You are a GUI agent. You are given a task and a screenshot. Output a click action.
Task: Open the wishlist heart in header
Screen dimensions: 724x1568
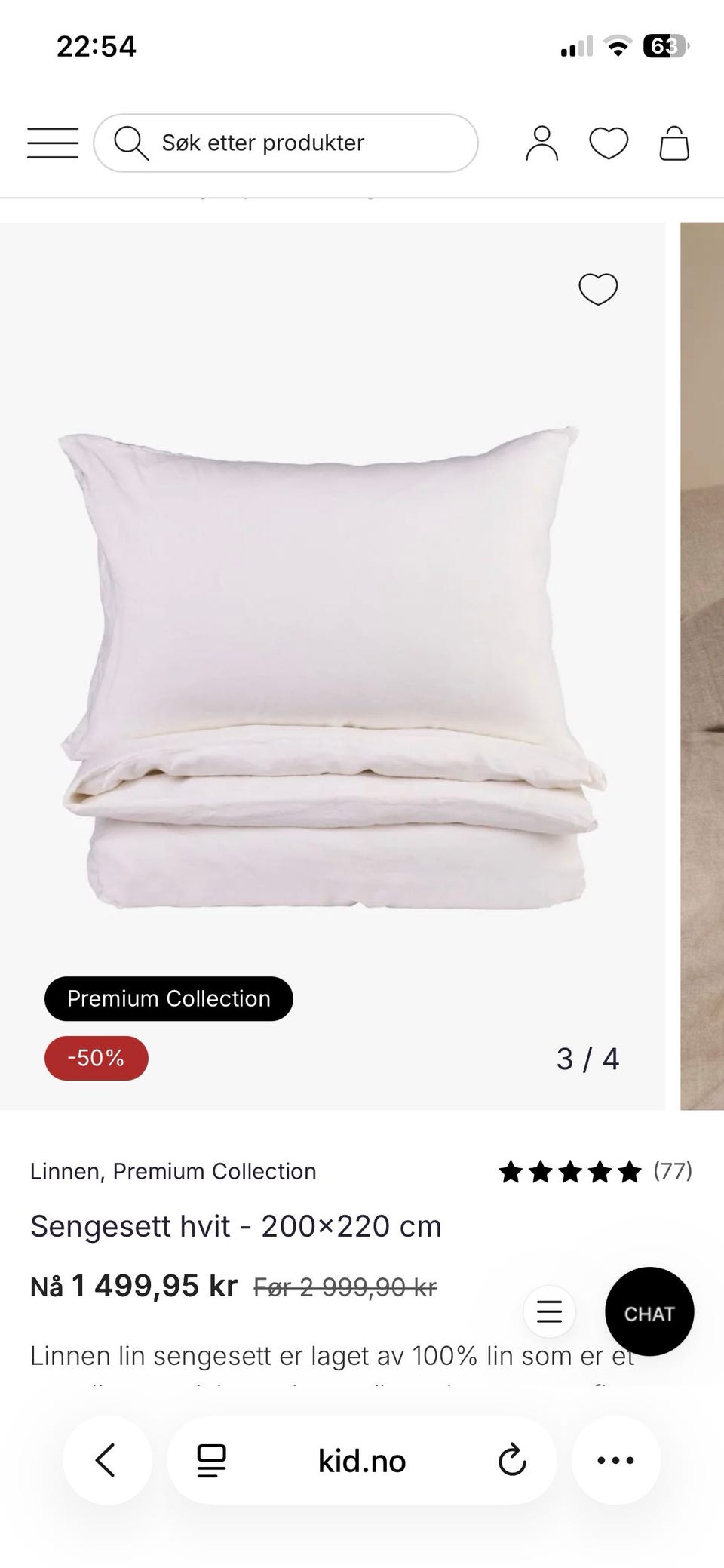[609, 143]
